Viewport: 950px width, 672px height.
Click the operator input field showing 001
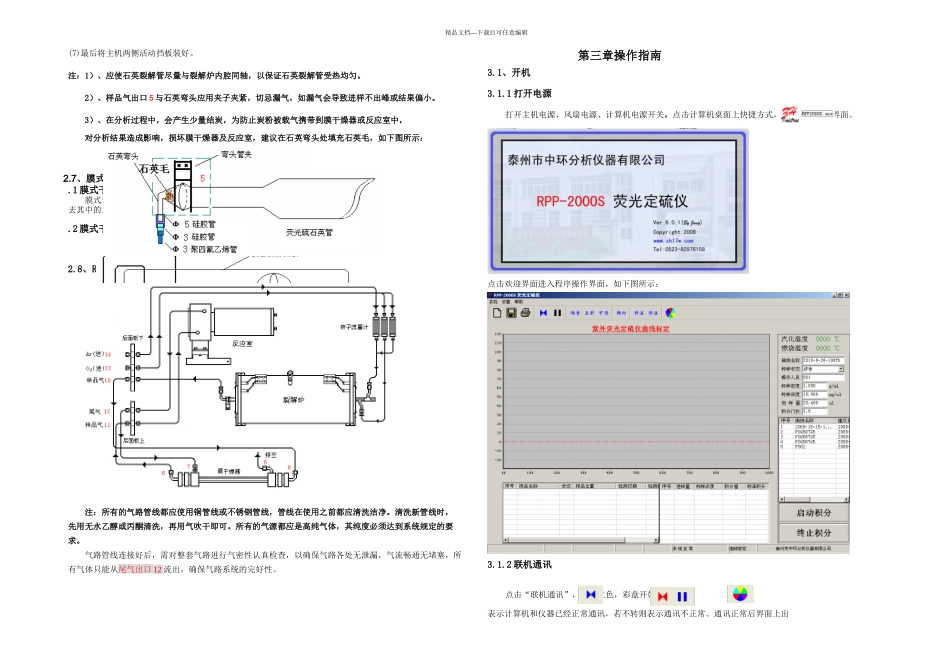[823, 378]
